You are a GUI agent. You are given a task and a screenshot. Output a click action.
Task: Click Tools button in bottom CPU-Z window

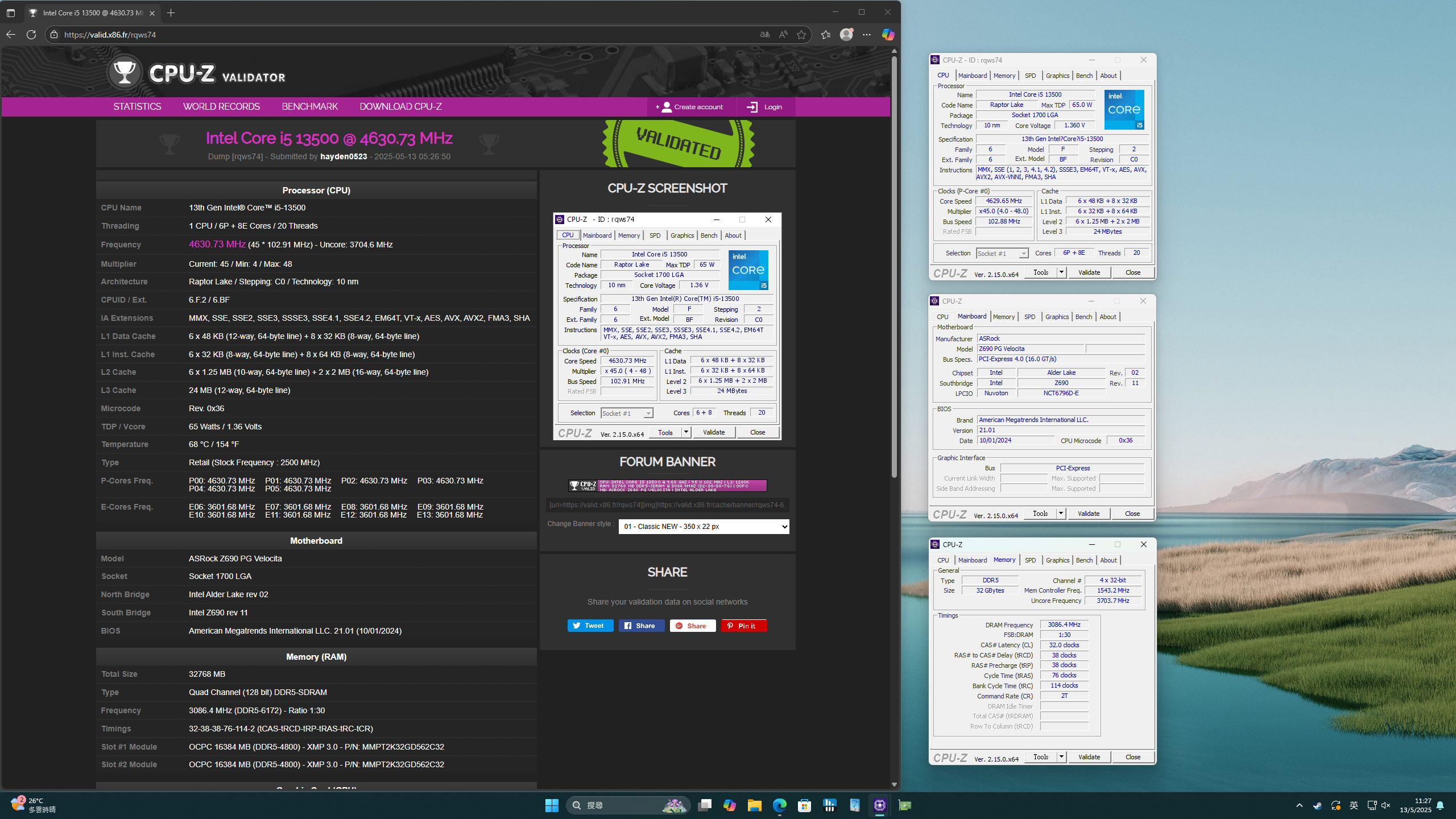(x=1041, y=757)
